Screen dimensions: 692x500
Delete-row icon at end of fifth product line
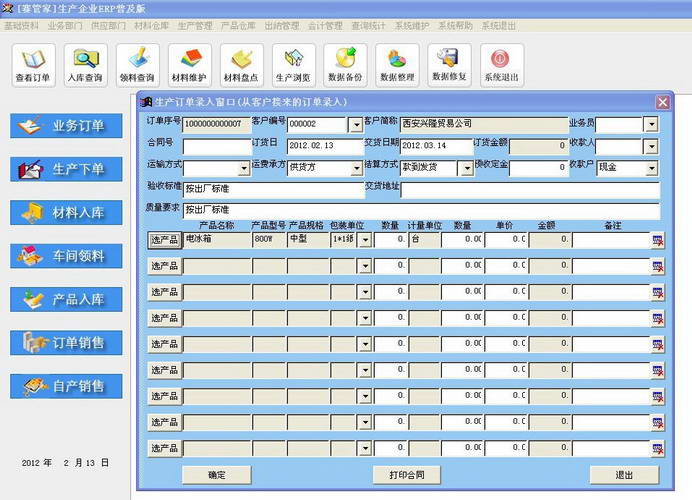658,345
